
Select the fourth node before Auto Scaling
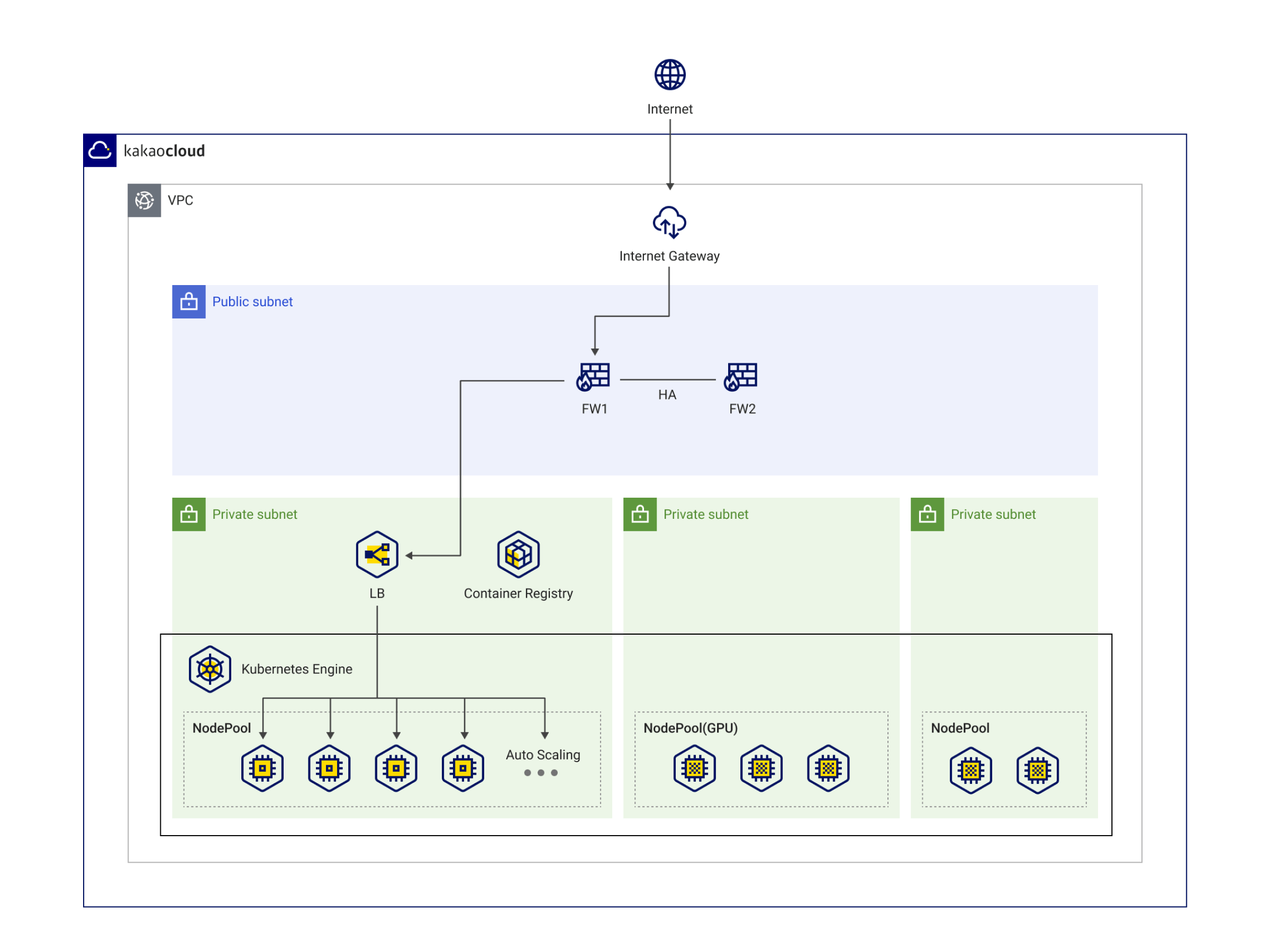point(463,768)
